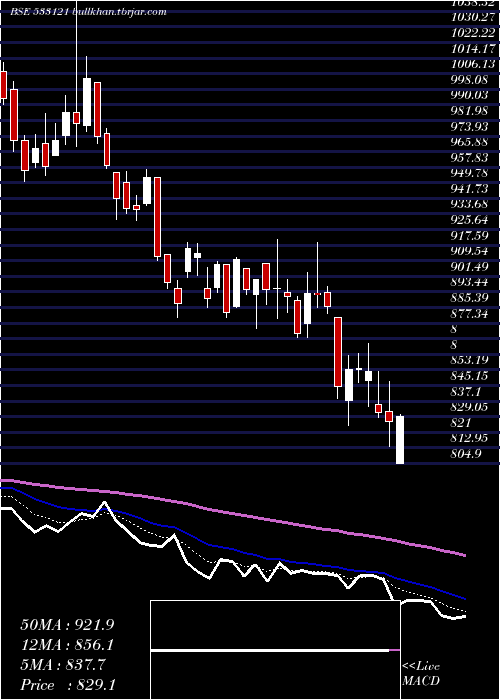Screen dimensions: 500x700
Task: Select the 925.64 price level
Action: pos(471,221)
